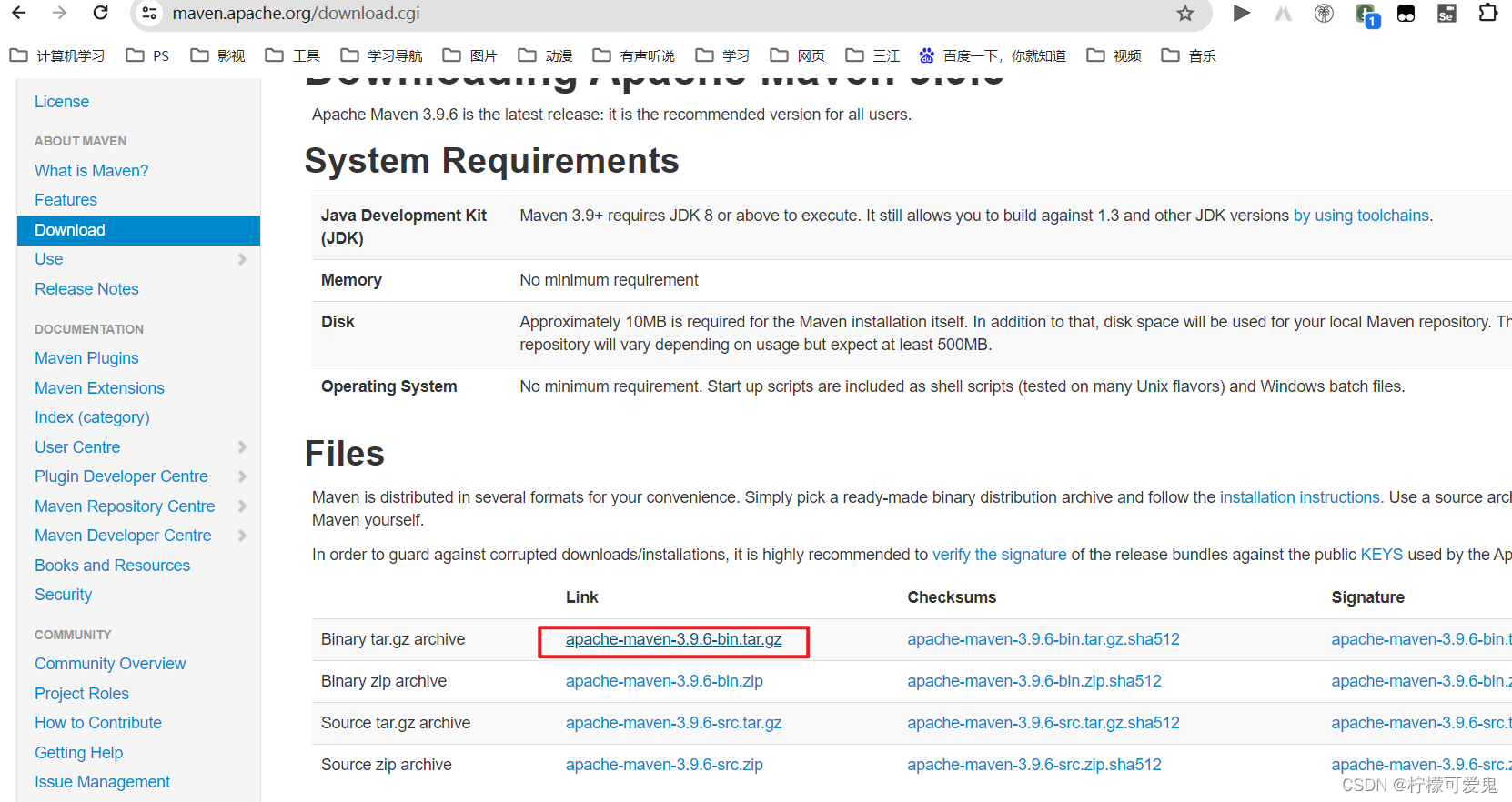Viewport: 1512px width, 802px height.
Task: Click the grey triangle extension icon
Action: pyautogui.click(x=1283, y=14)
